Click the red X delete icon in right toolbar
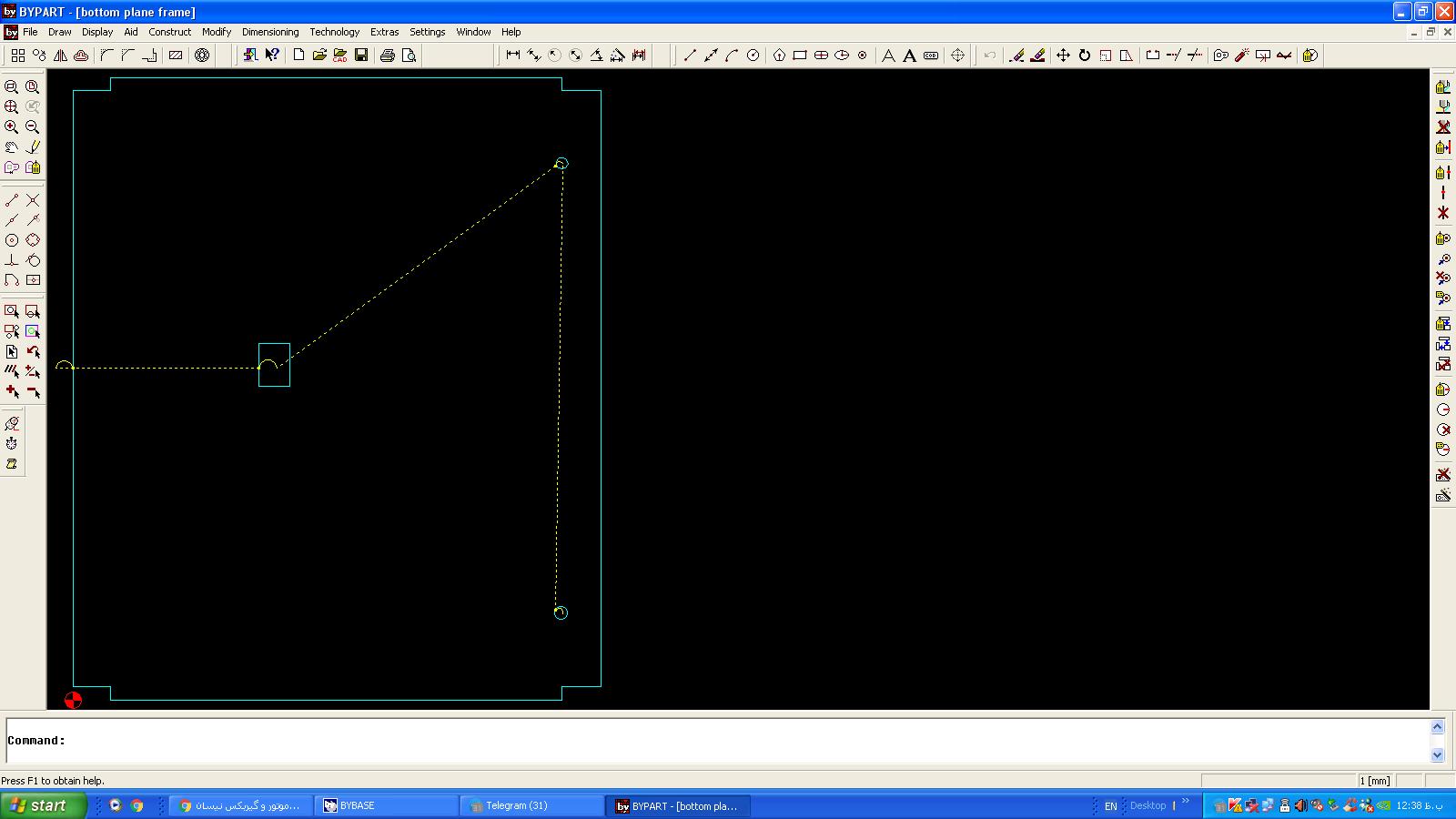Viewport: 1456px width, 819px height. pos(1443,126)
